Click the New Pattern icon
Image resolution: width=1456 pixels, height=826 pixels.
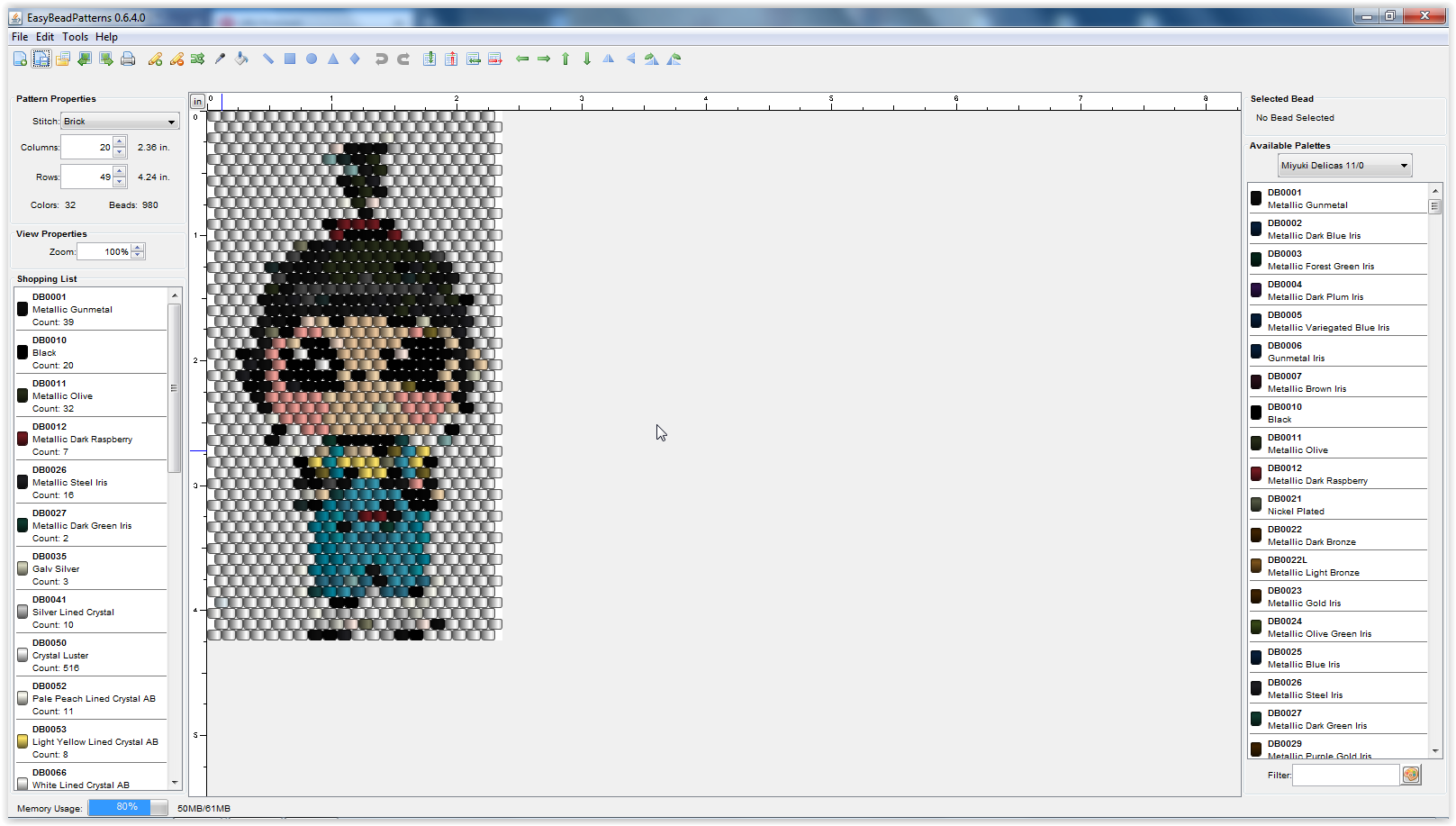(x=20, y=59)
